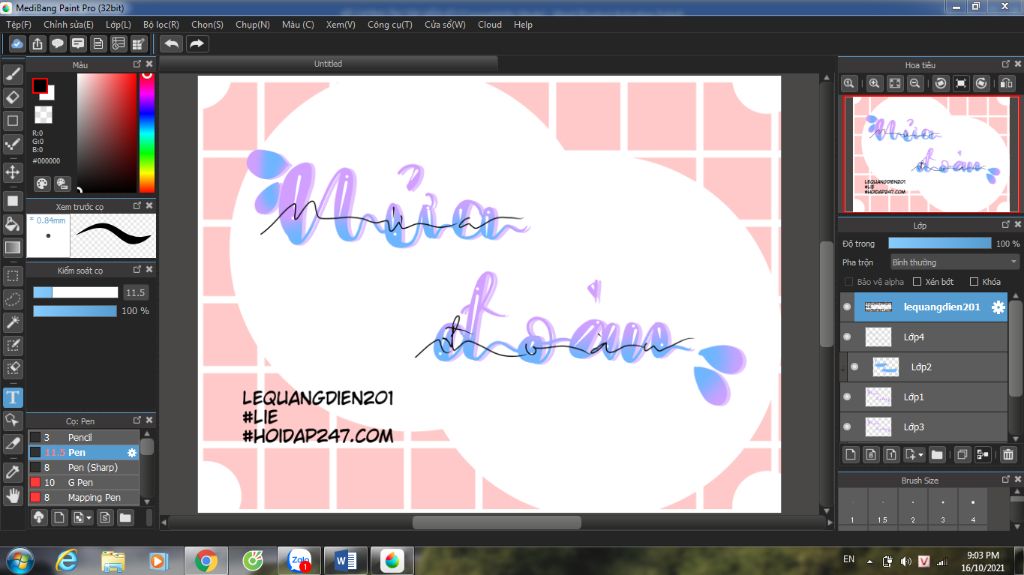This screenshot has width=1024, height=575.
Task: Open the color palette icon in Màu panel
Action: click(42, 184)
